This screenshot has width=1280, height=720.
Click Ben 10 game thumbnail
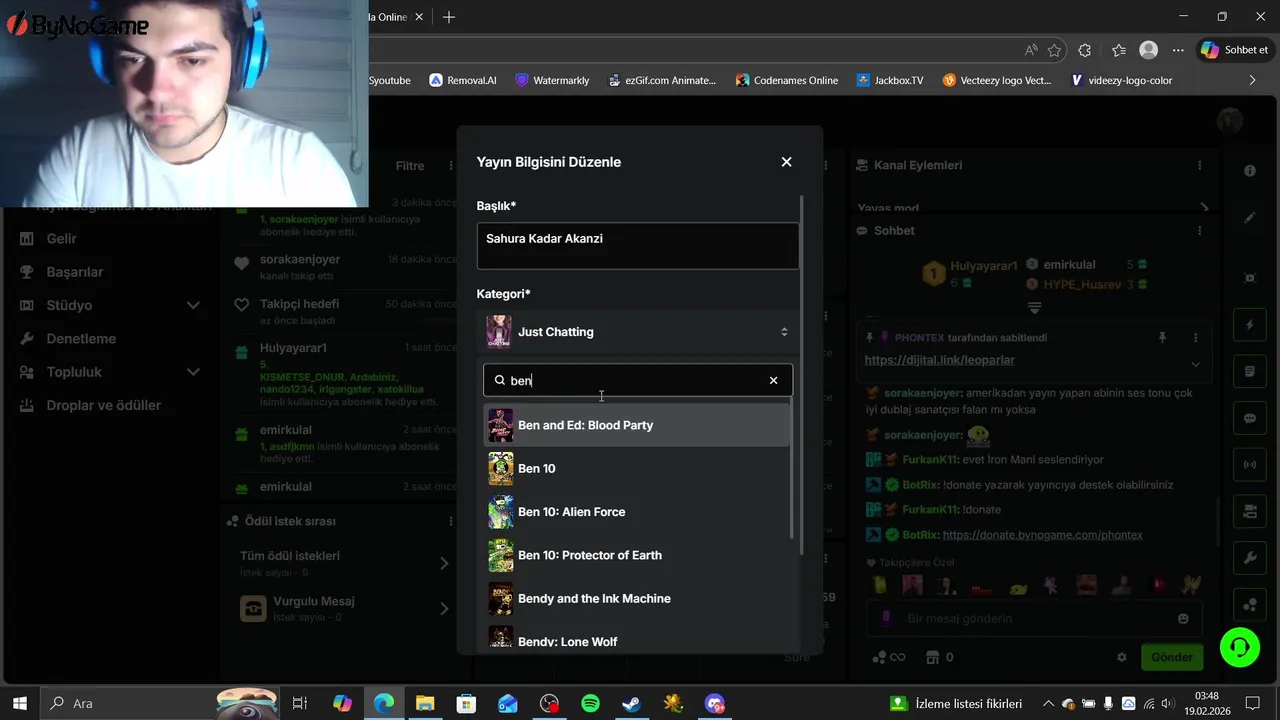click(500, 468)
